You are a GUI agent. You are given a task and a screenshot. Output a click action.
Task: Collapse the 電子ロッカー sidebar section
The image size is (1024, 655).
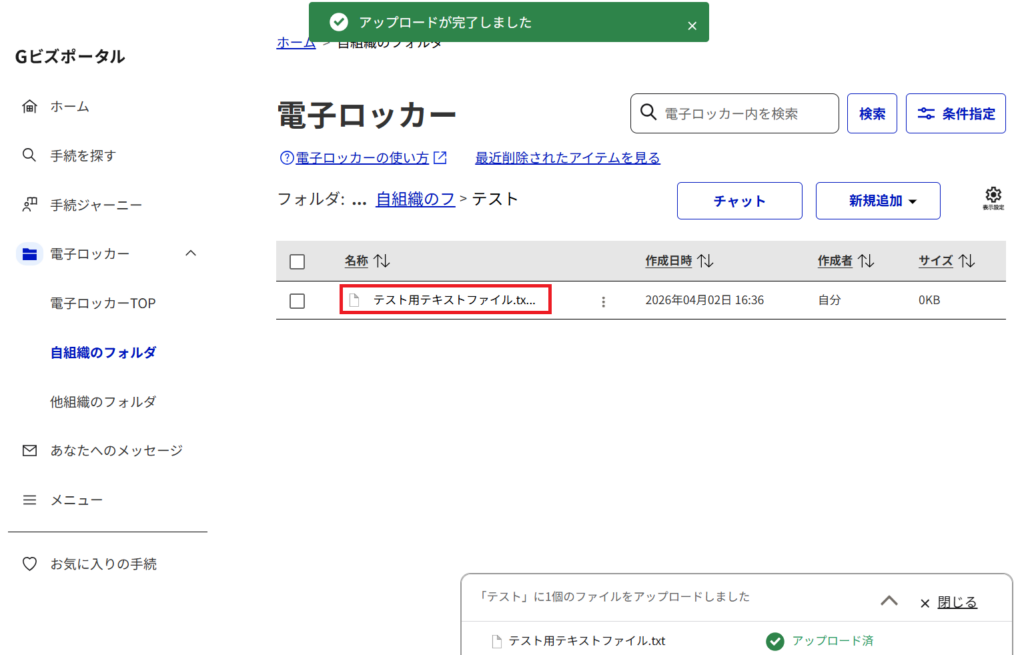pyautogui.click(x=191, y=254)
